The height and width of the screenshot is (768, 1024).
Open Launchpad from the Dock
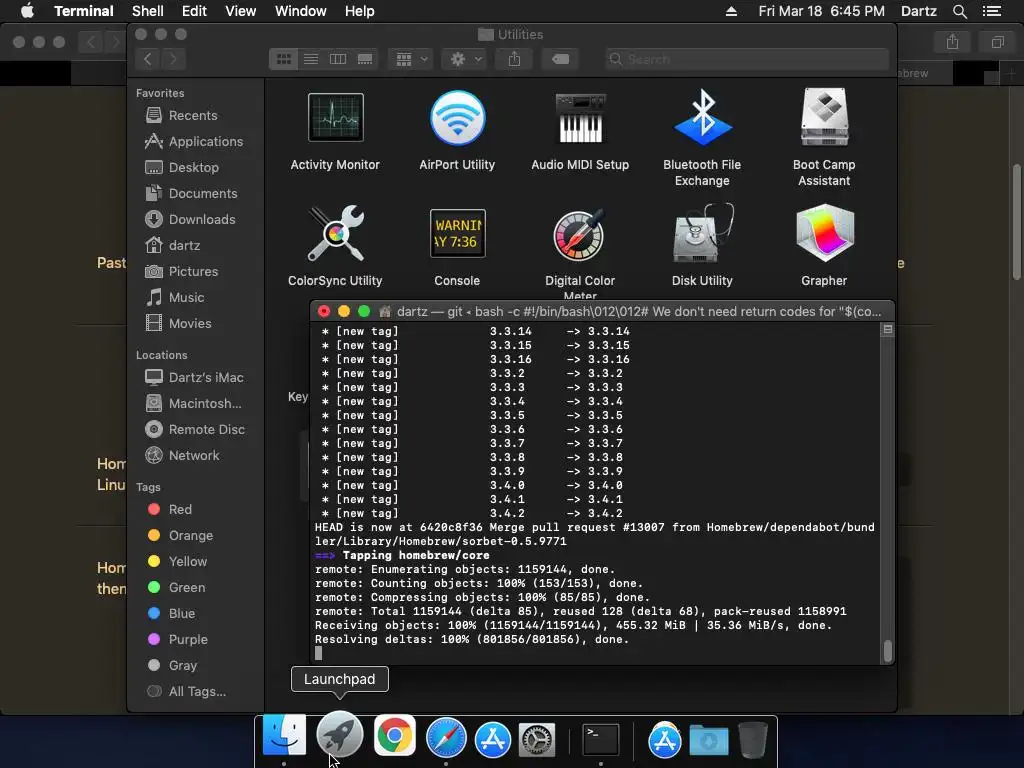(340, 736)
